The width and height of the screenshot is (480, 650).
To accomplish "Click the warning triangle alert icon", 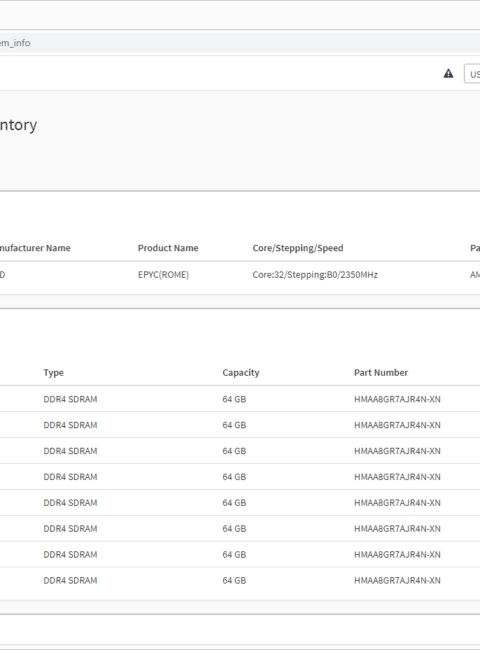I will (x=448, y=73).
